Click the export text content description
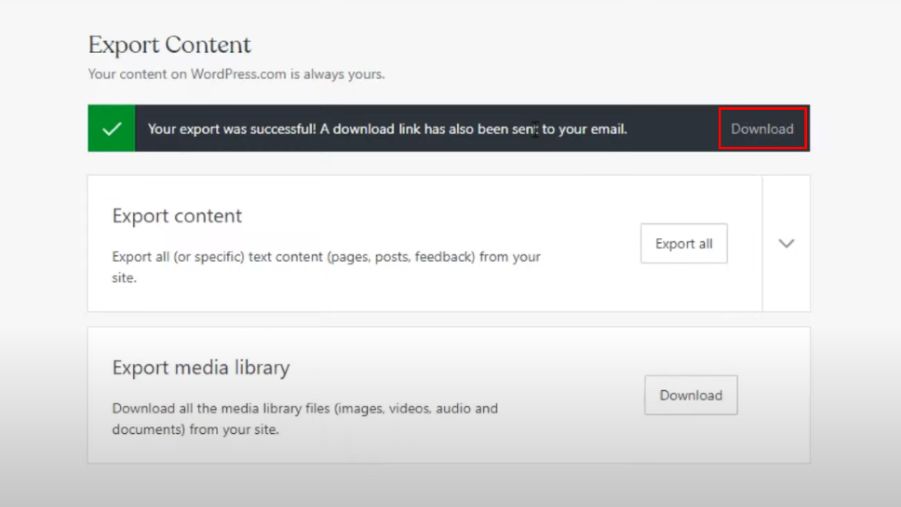The width and height of the screenshot is (901, 507). tap(326, 257)
